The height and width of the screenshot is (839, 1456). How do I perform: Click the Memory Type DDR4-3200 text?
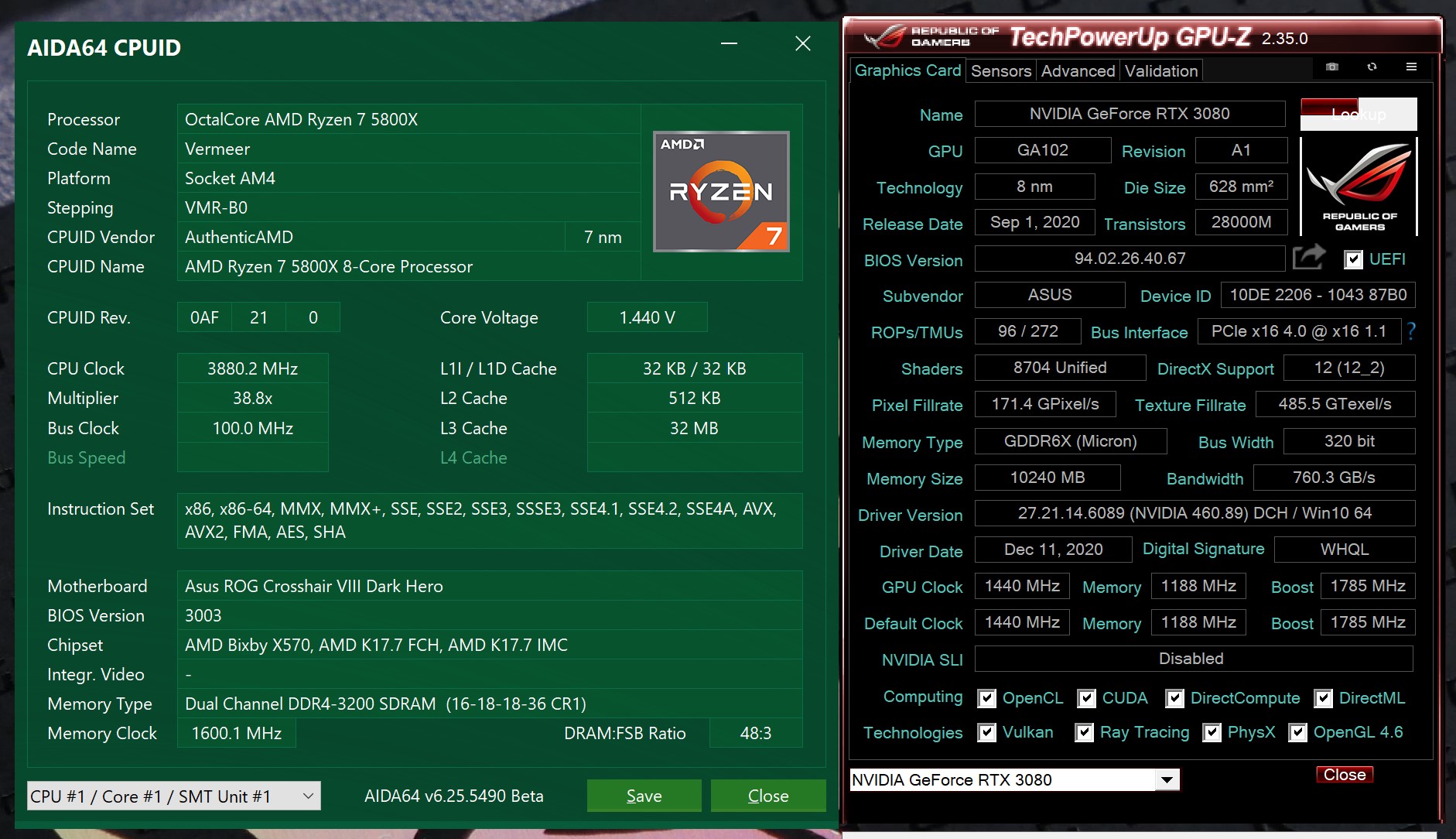[385, 704]
